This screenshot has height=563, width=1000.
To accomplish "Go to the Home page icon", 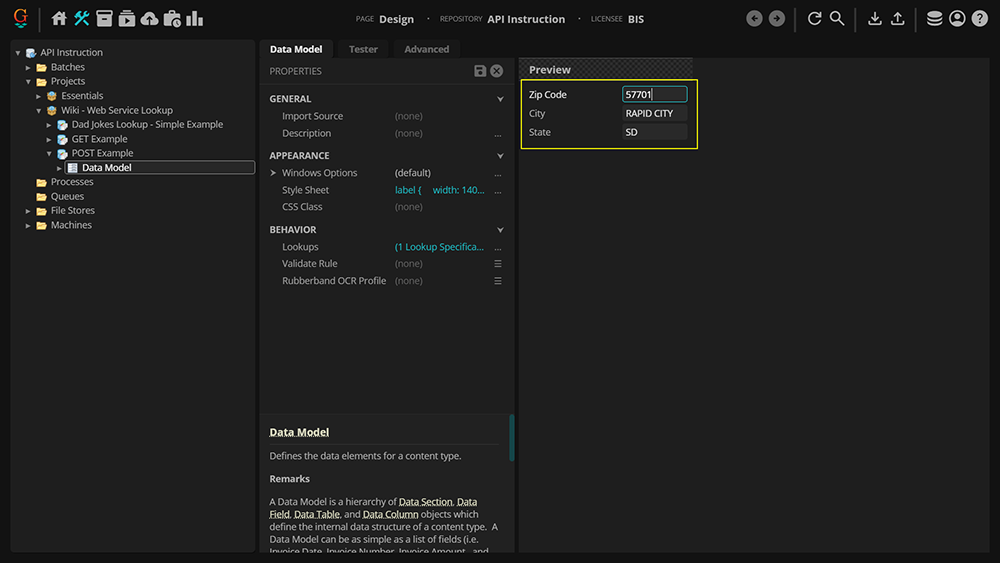I will pyautogui.click(x=59, y=18).
